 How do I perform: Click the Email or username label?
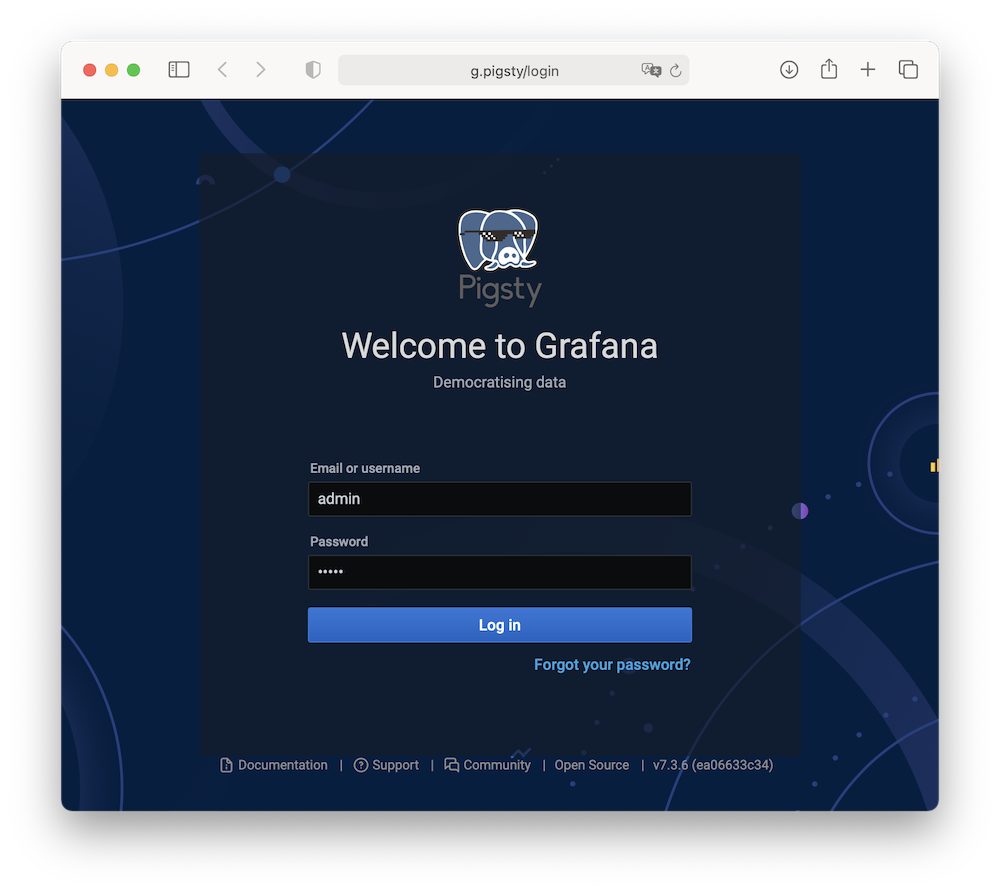(x=365, y=468)
